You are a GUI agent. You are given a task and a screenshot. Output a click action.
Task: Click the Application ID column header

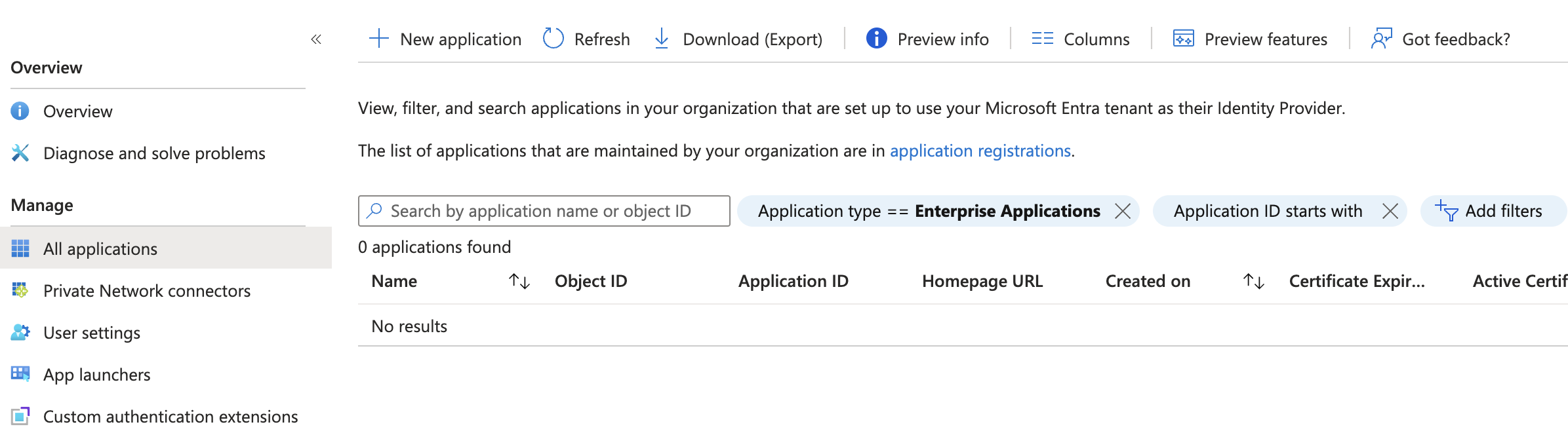[794, 282]
